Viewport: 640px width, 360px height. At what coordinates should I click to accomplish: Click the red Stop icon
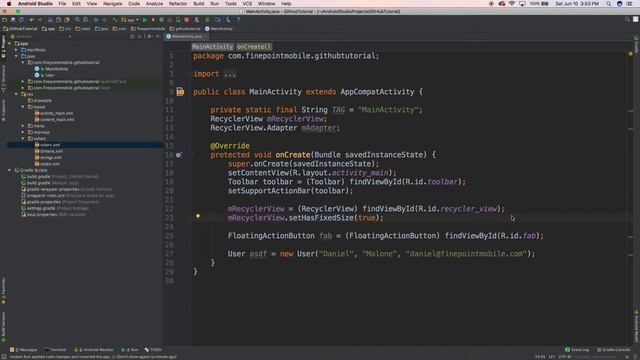[187, 20]
